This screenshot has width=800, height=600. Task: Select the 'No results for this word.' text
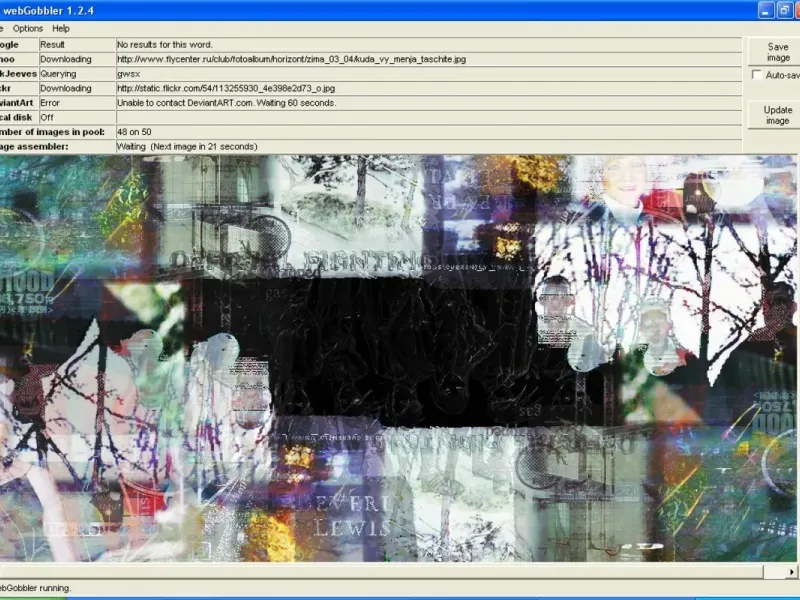pos(165,45)
